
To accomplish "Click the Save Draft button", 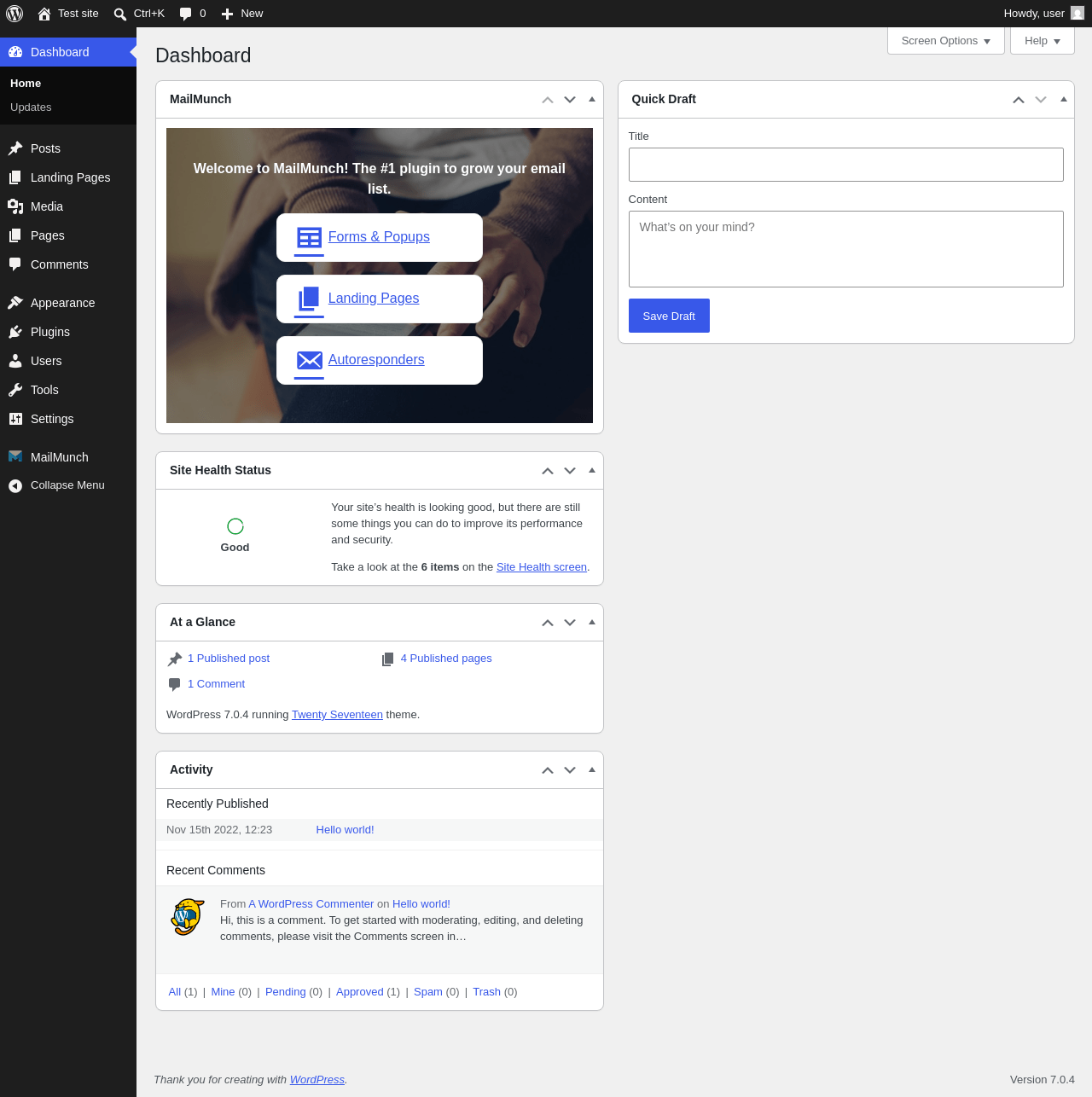I will (x=669, y=316).
